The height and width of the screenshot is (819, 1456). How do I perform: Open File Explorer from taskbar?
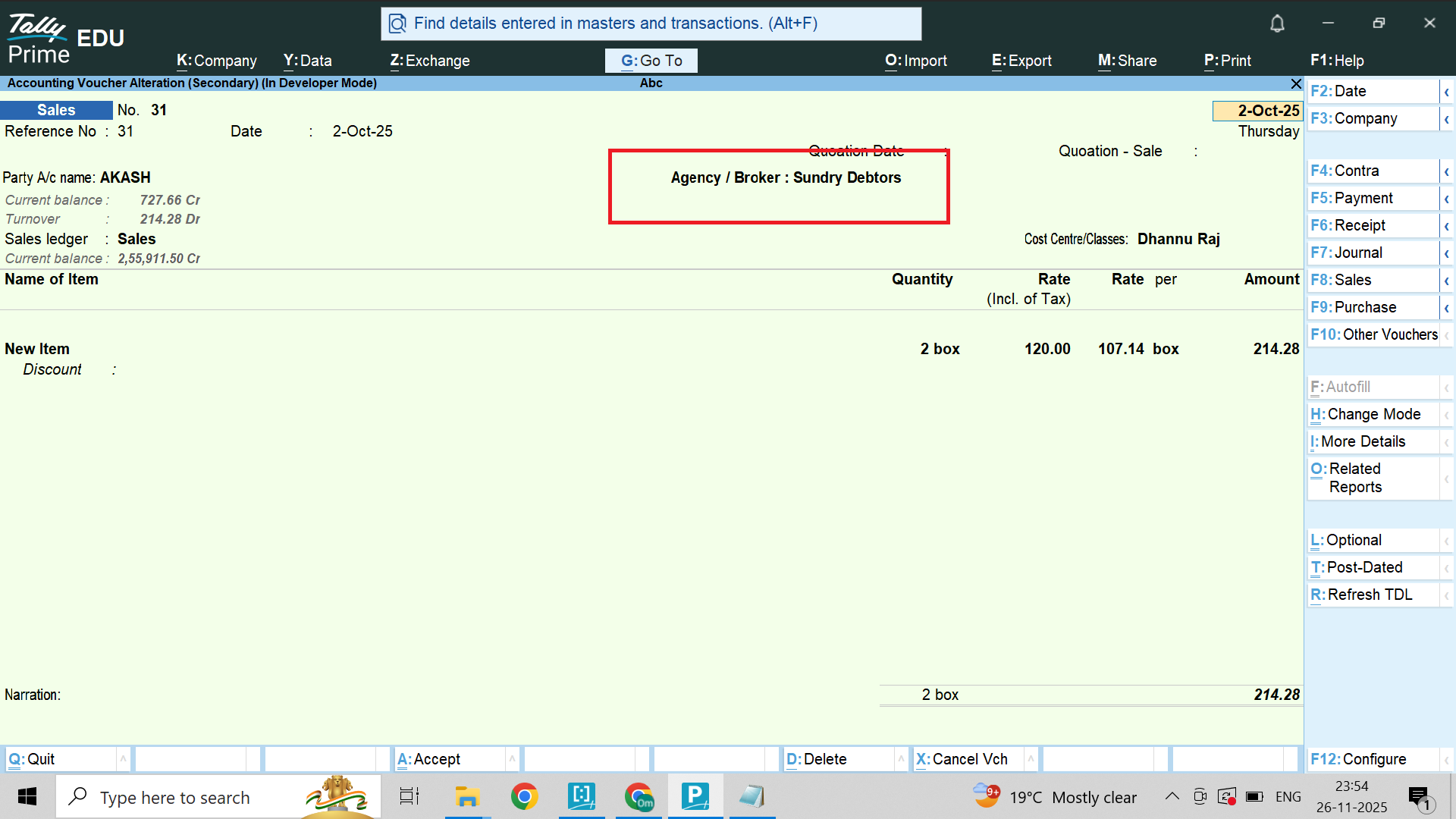pyautogui.click(x=467, y=796)
